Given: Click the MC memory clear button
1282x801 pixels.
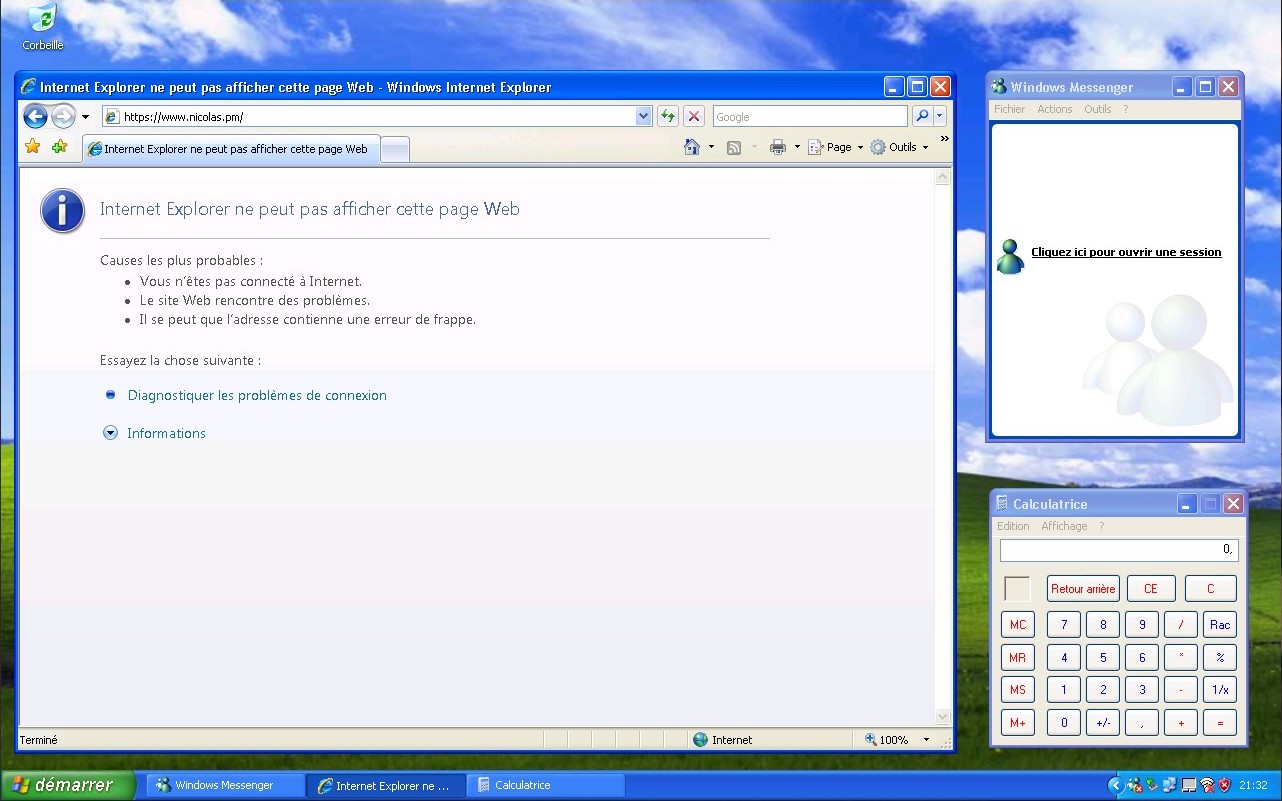Looking at the screenshot, I should 1018,624.
